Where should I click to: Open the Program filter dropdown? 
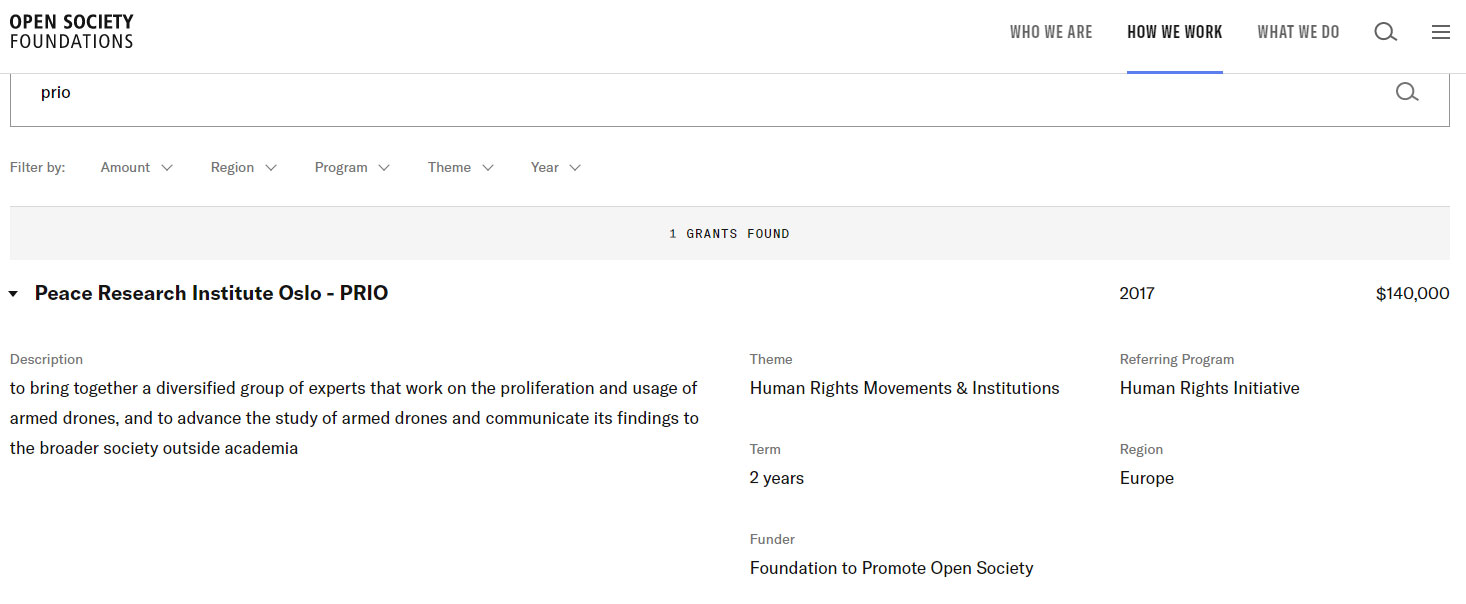(x=352, y=168)
